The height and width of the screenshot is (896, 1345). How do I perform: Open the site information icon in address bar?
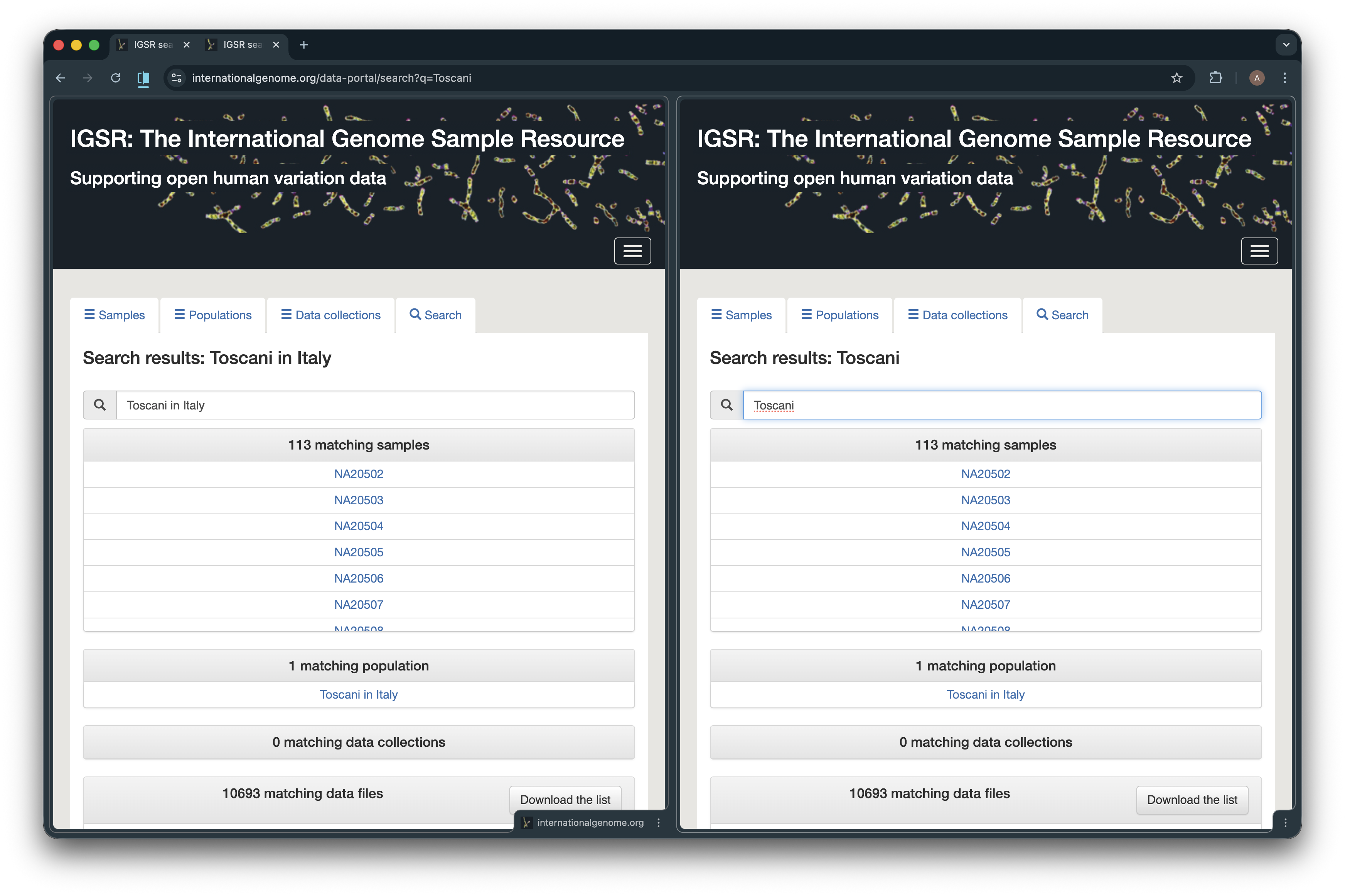click(176, 78)
